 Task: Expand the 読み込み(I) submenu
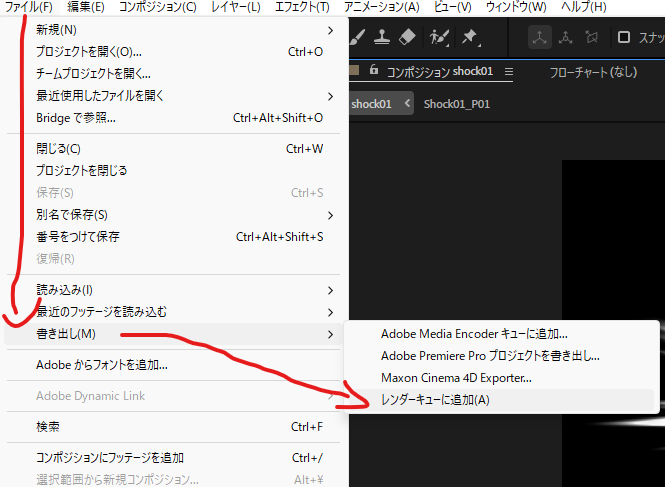[x=180, y=290]
